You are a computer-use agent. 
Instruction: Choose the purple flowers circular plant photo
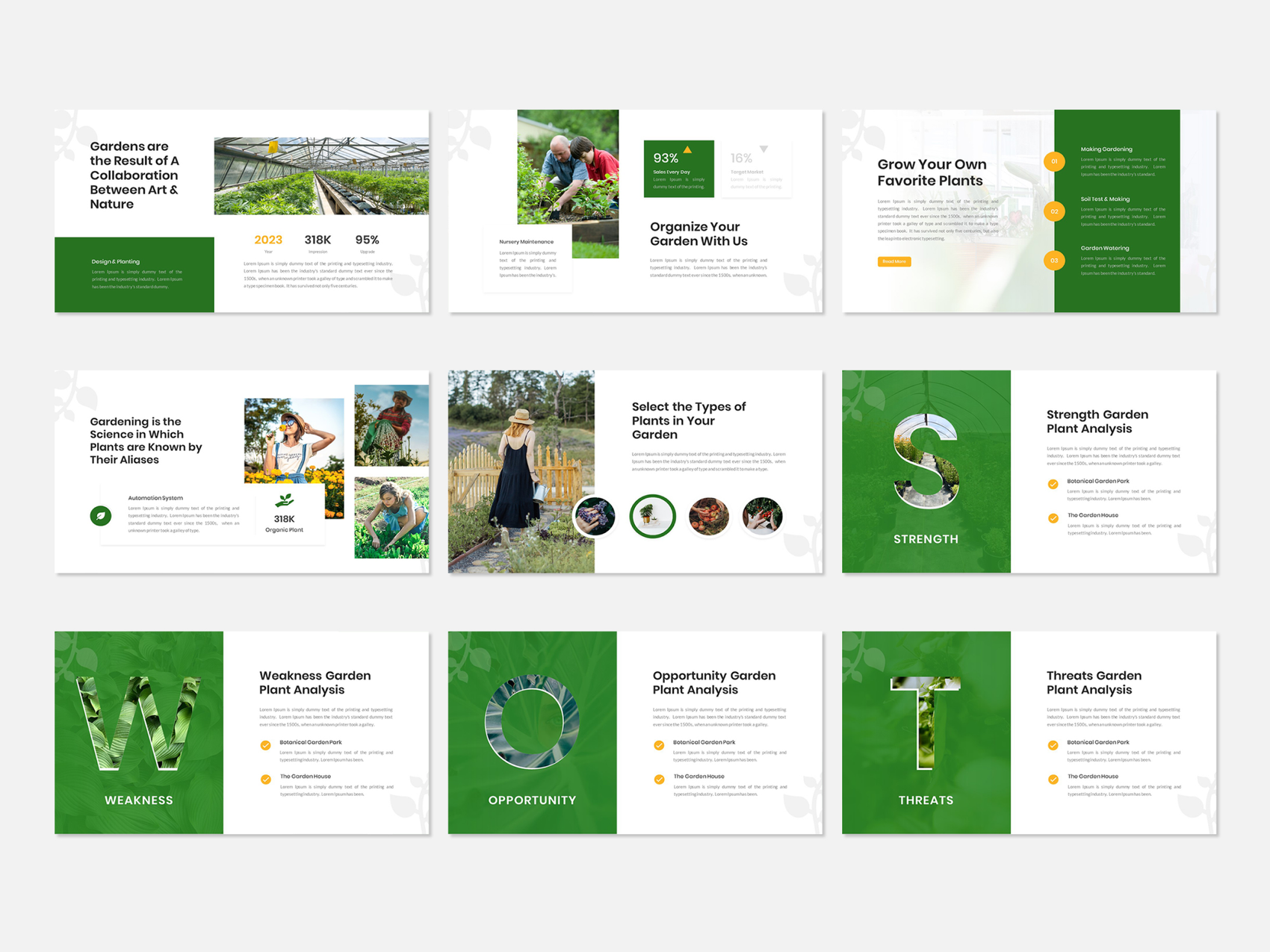(595, 516)
